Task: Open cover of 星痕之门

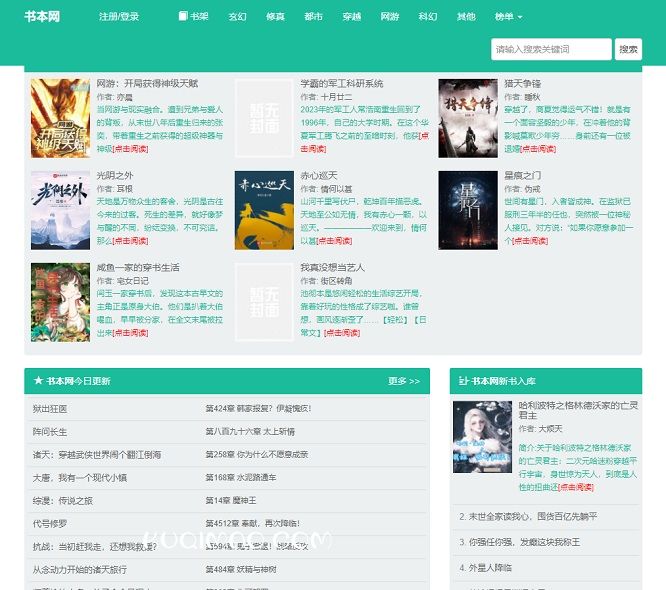Action: click(468, 210)
